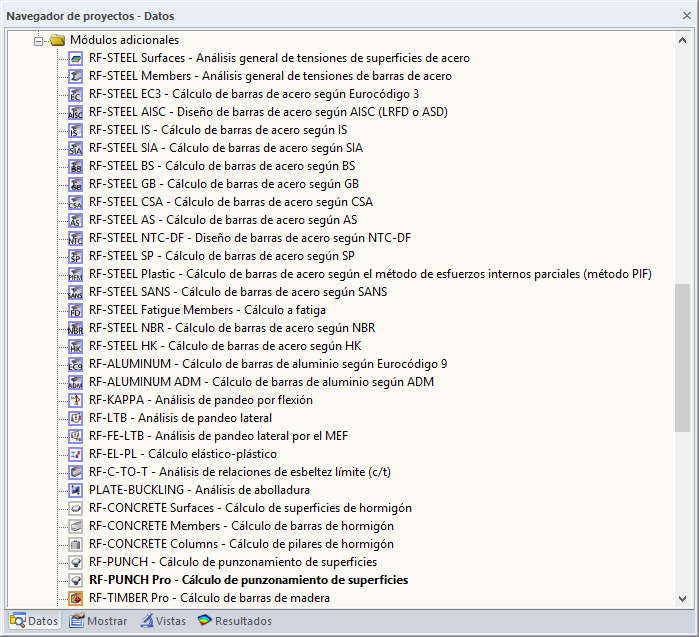
Task: Select RF-STEEL Plastic método PIF entry
Action: (x=370, y=274)
